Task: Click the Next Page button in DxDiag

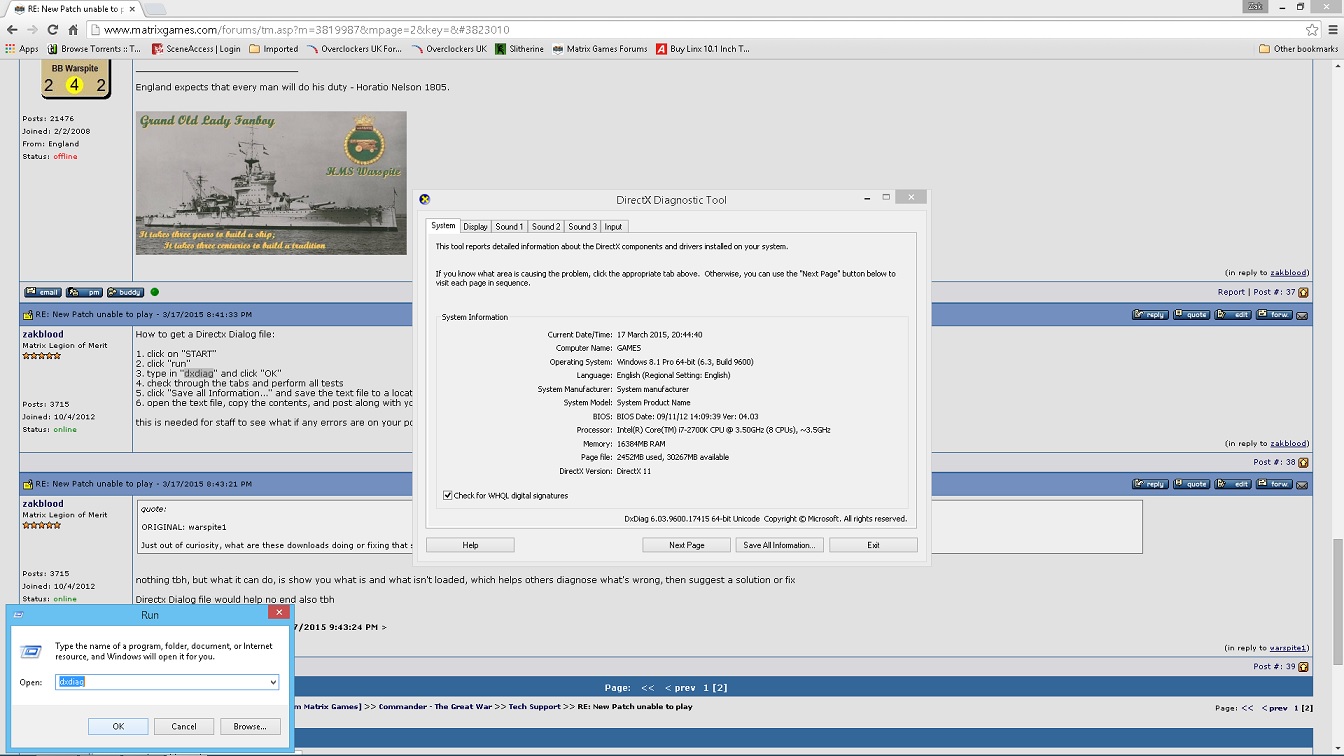Action: click(x=686, y=545)
